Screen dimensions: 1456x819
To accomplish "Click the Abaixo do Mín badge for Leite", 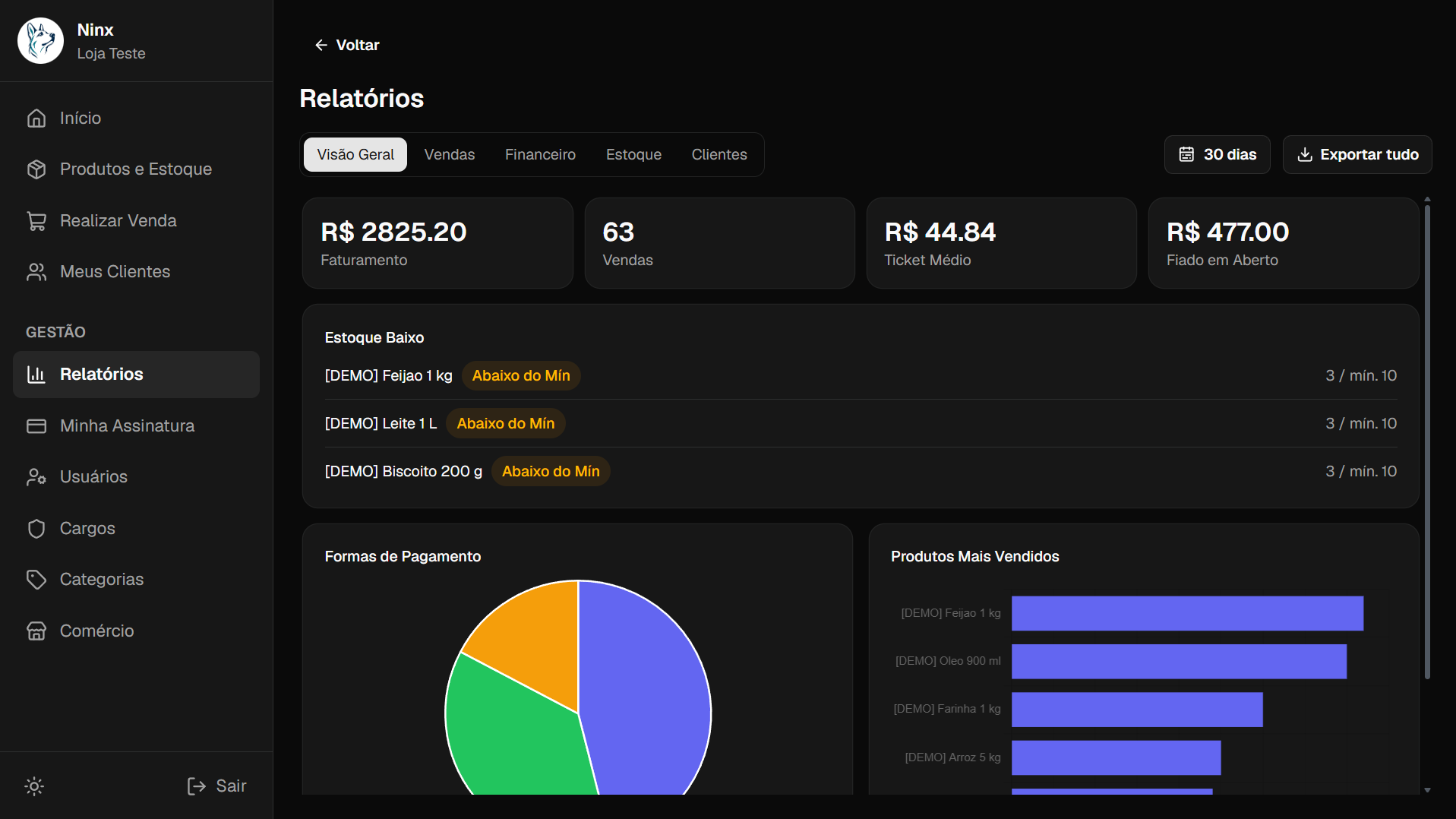I will pos(506,424).
